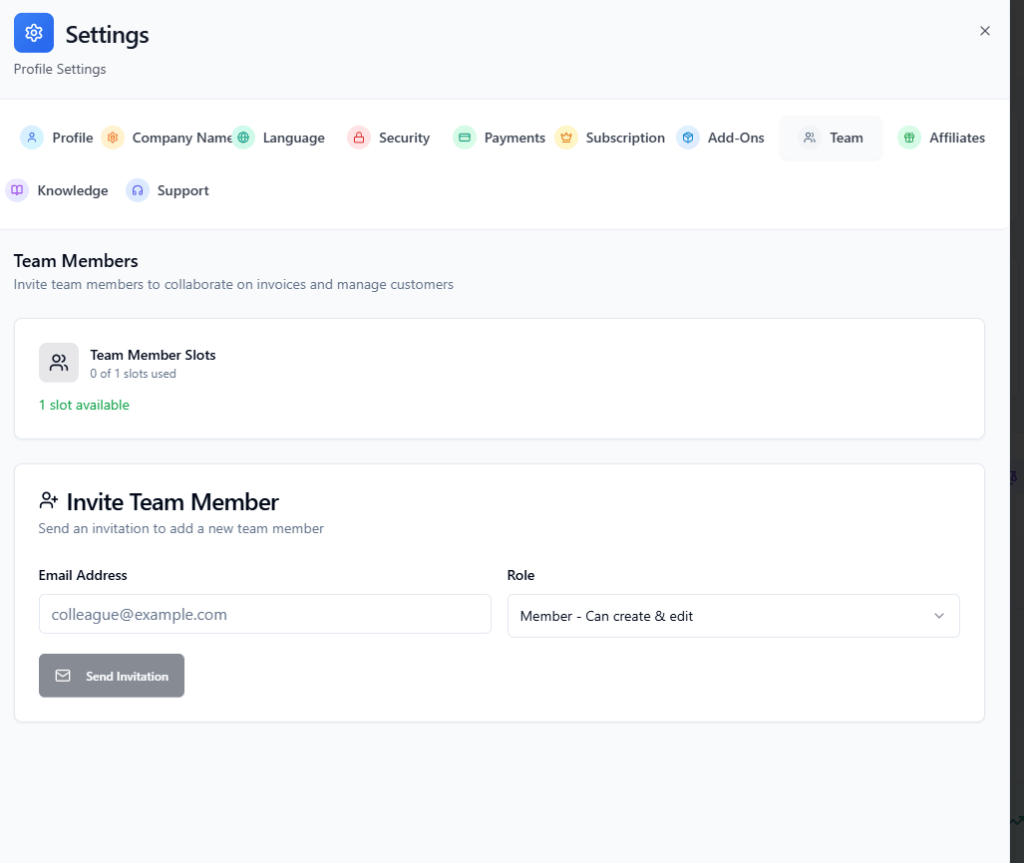The image size is (1024, 863).
Task: Click the Payments card icon
Action: pyautogui.click(x=464, y=137)
